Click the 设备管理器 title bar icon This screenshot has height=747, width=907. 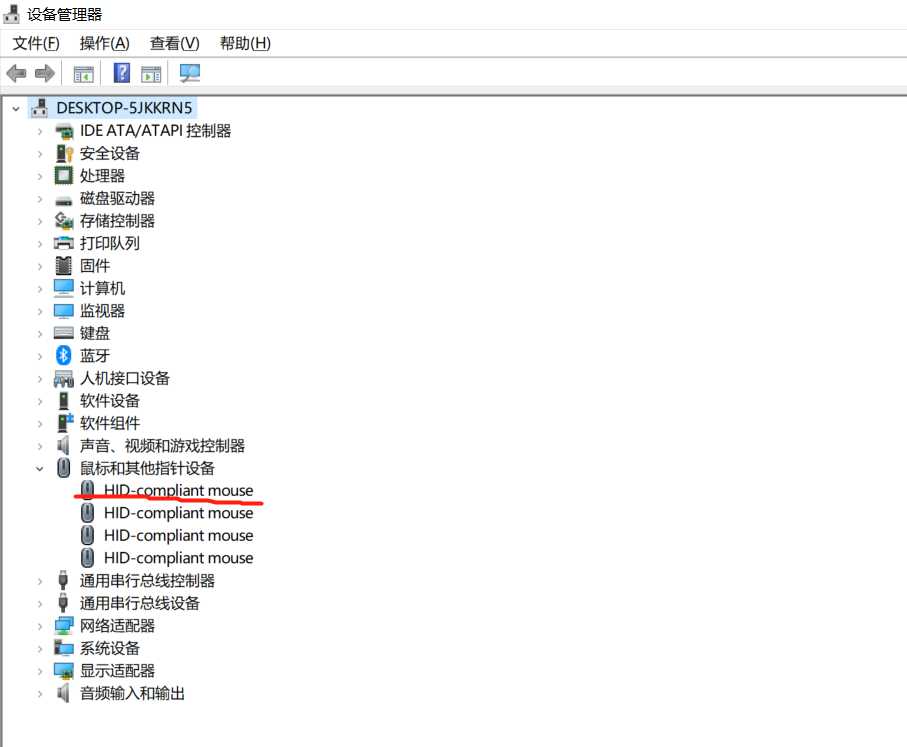click(12, 14)
